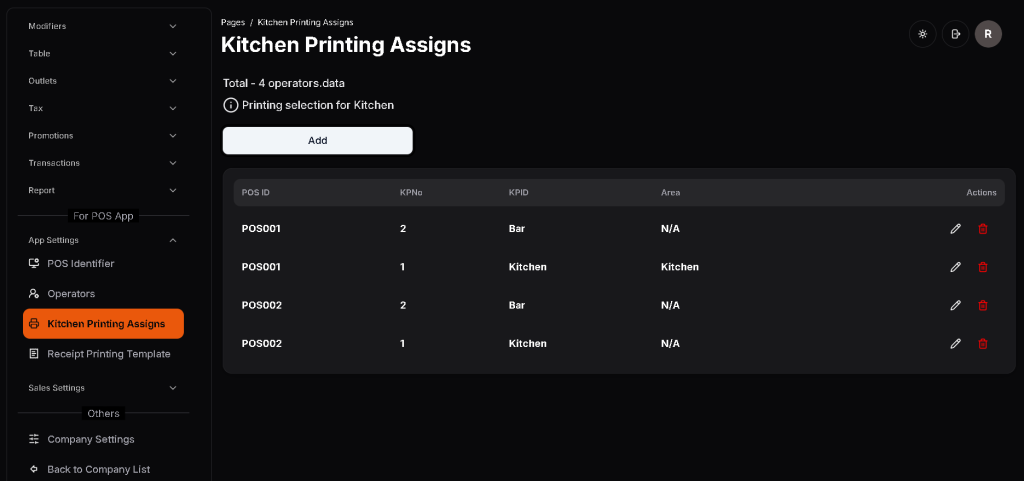The height and width of the screenshot is (481, 1024).
Task: Expand the Report section chevron
Action: coord(173,190)
